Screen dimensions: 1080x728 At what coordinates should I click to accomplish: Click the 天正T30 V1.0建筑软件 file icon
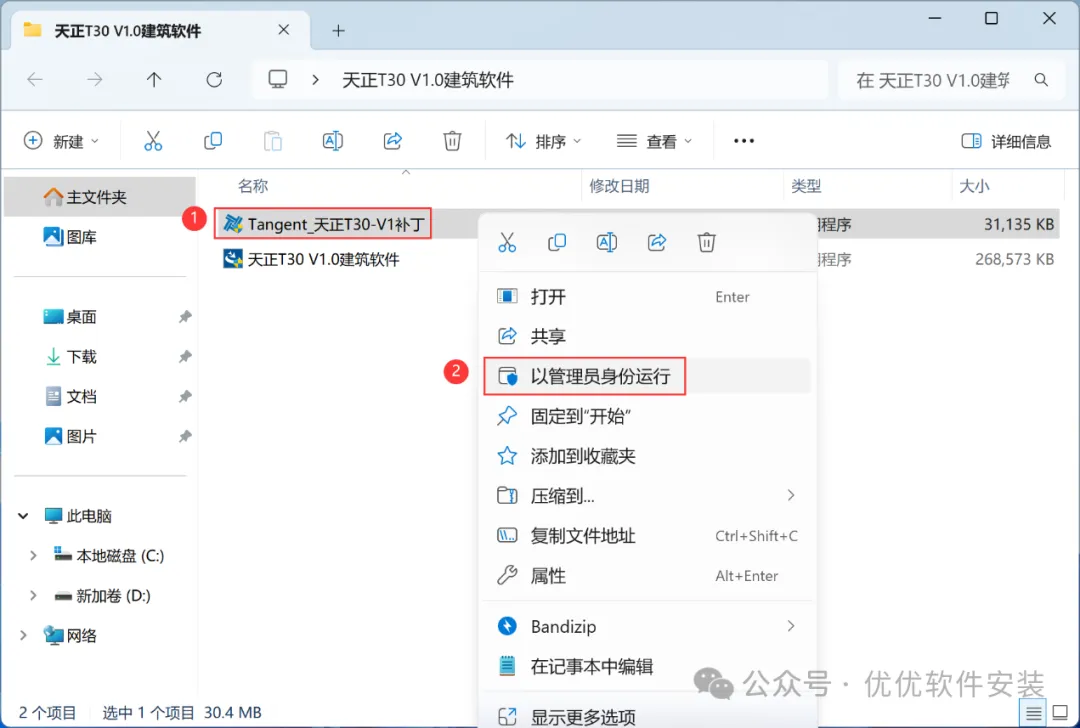coord(233,259)
